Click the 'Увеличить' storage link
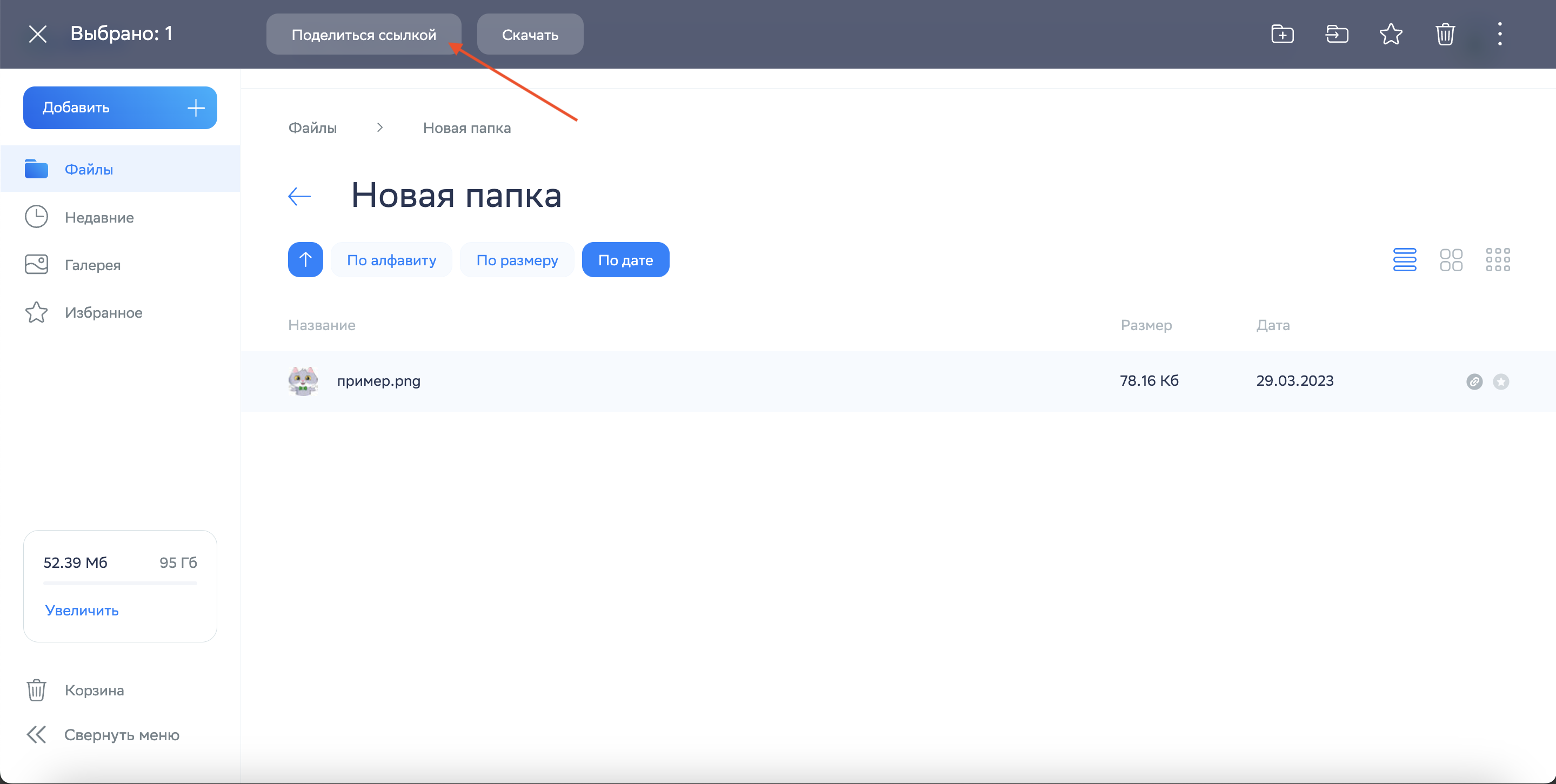The image size is (1556, 784). coord(82,610)
